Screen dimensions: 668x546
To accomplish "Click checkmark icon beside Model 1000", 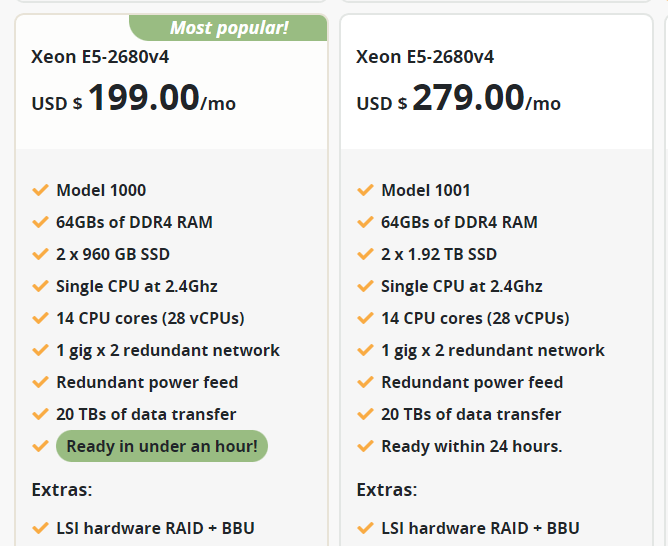I will pyautogui.click(x=40, y=190).
